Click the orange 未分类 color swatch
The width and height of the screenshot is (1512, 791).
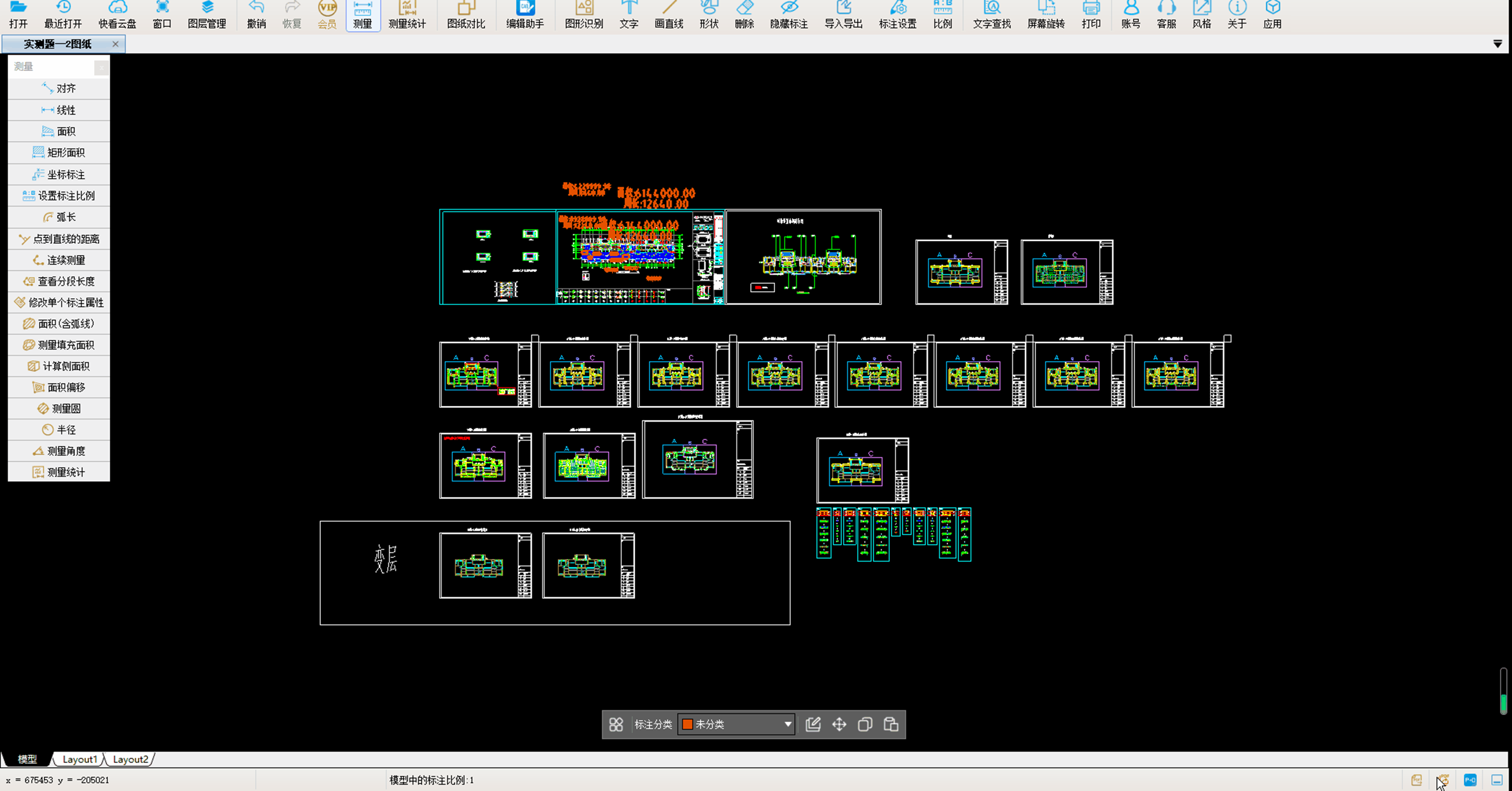tap(687, 724)
